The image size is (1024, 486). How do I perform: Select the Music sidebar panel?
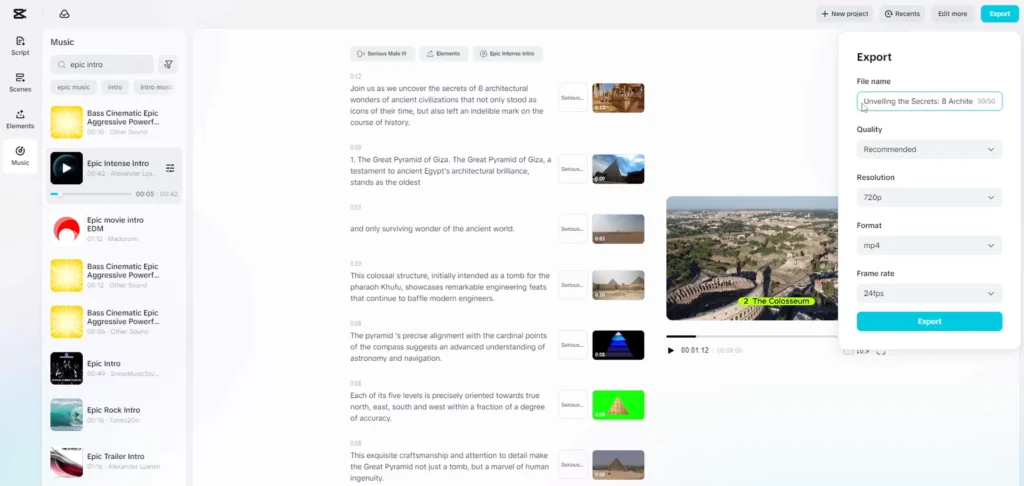pyautogui.click(x=20, y=156)
